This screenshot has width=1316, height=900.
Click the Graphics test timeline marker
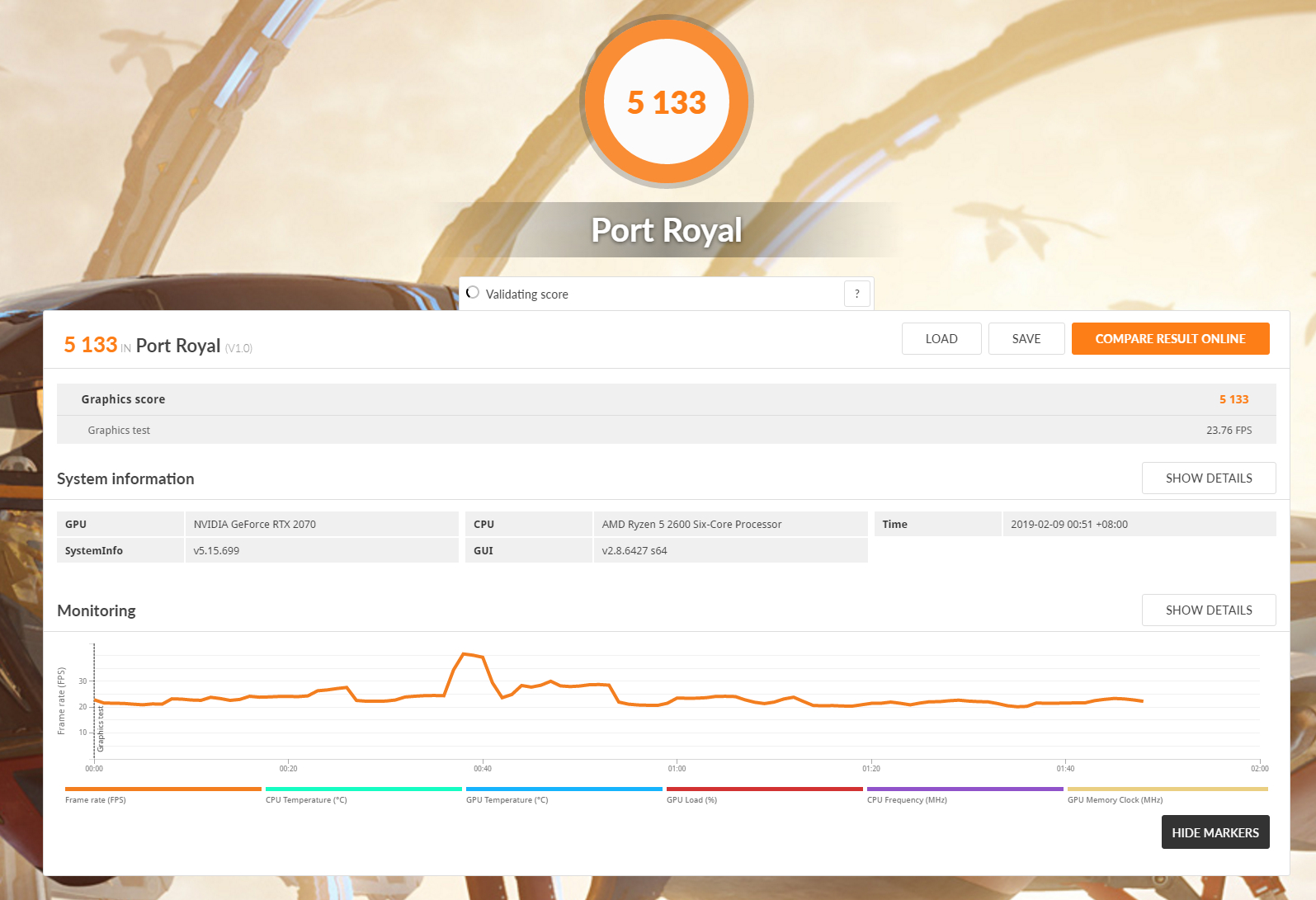[101, 728]
